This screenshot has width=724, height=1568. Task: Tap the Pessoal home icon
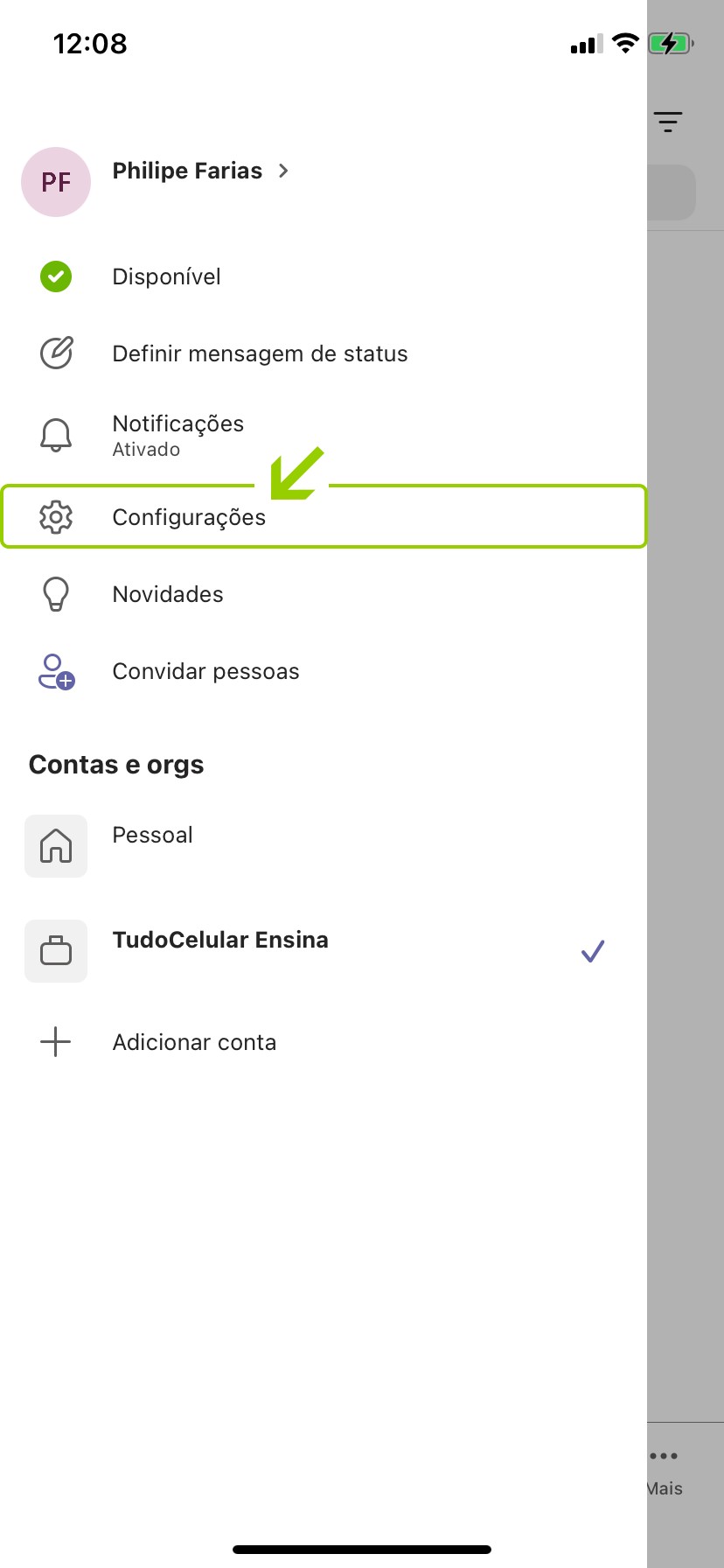tap(56, 846)
